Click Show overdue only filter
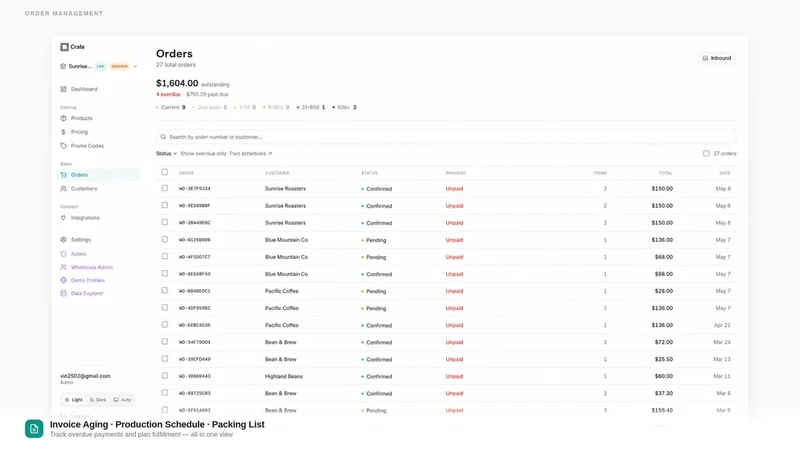 (204, 154)
